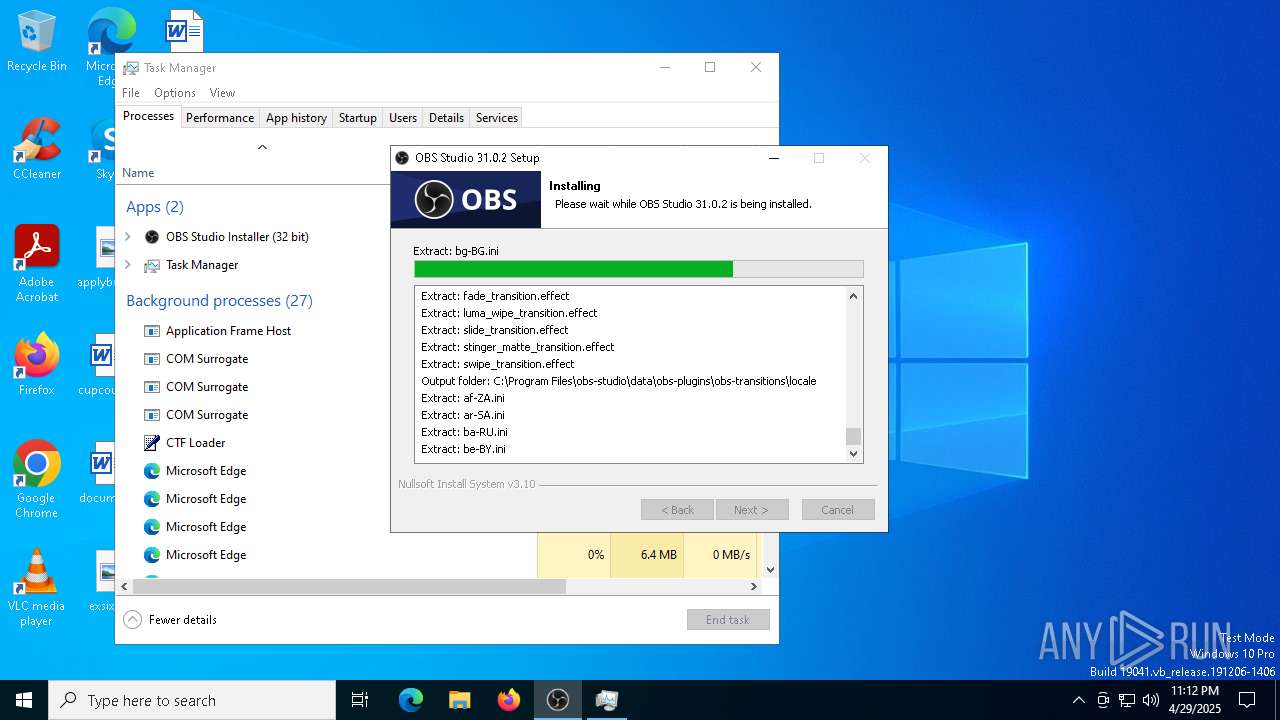Click Task Manager scroll left arrow
The height and width of the screenshot is (720, 1280).
(x=125, y=587)
